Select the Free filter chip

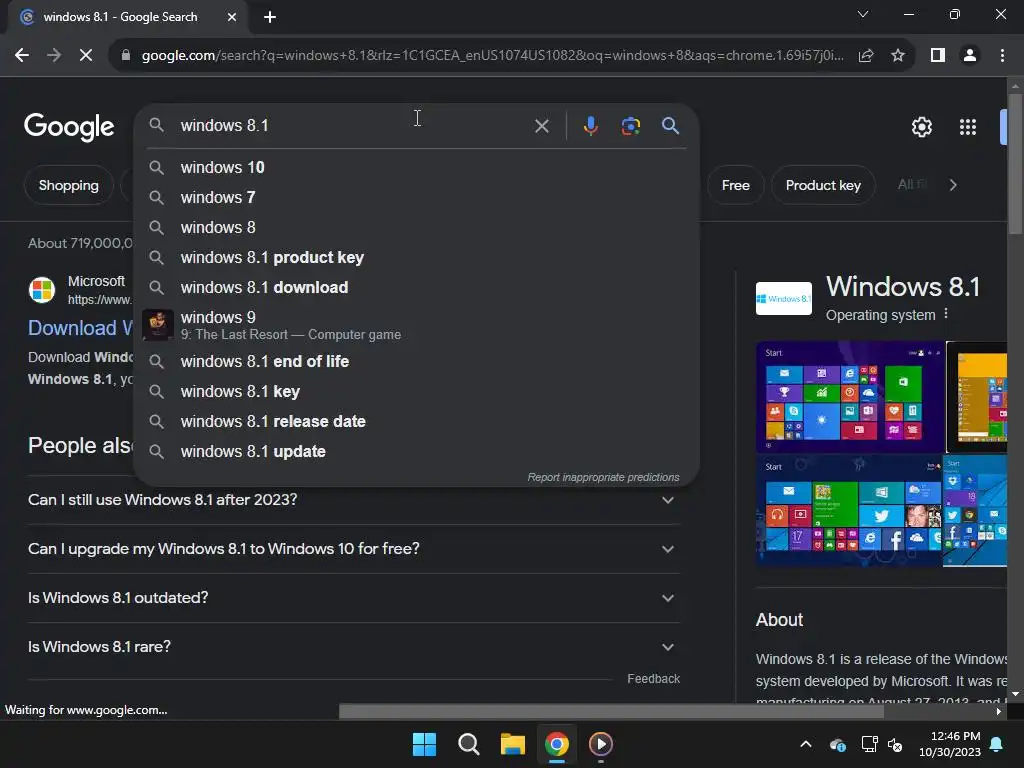[735, 185]
